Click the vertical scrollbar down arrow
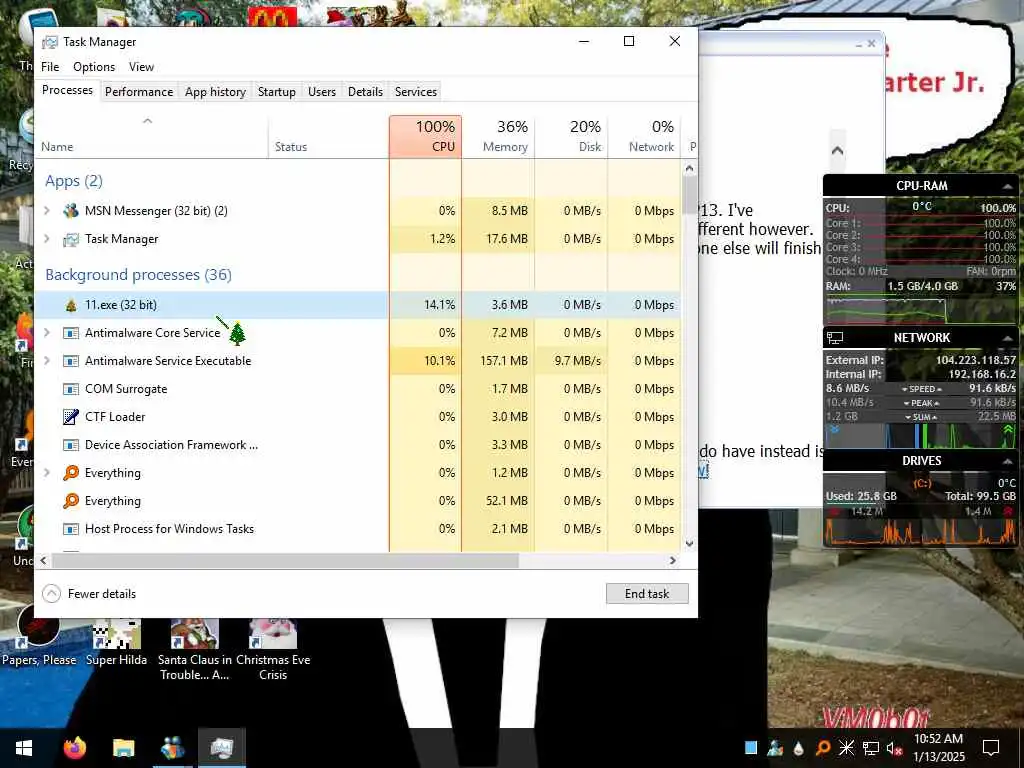Viewport: 1024px width, 768px height. coord(690,544)
